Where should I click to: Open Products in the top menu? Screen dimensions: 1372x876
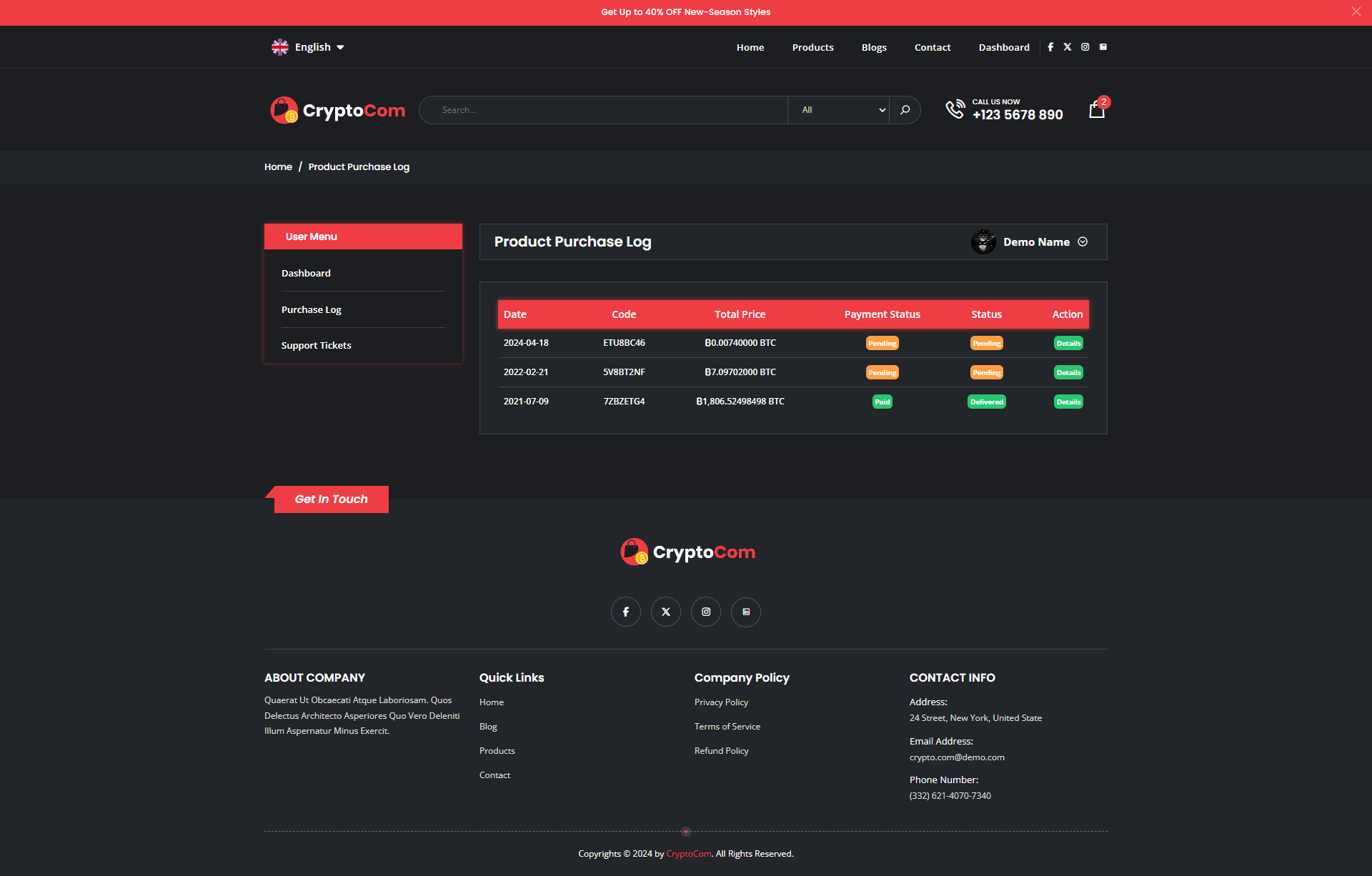click(x=812, y=47)
